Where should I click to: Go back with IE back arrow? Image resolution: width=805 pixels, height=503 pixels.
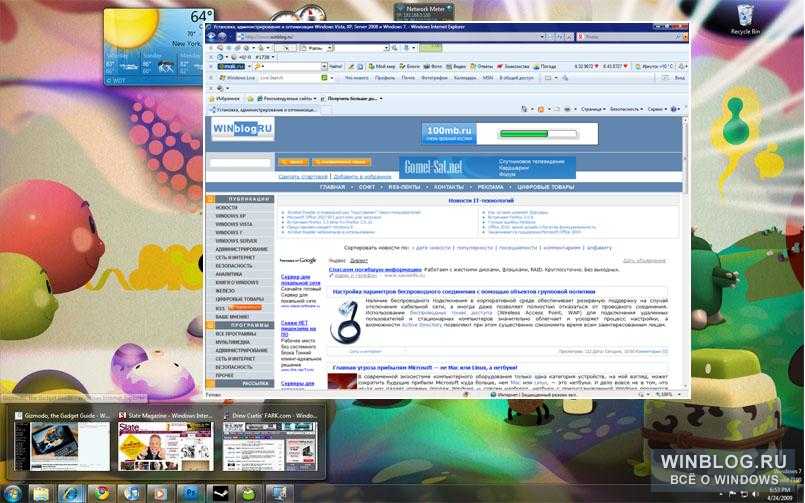(212, 36)
